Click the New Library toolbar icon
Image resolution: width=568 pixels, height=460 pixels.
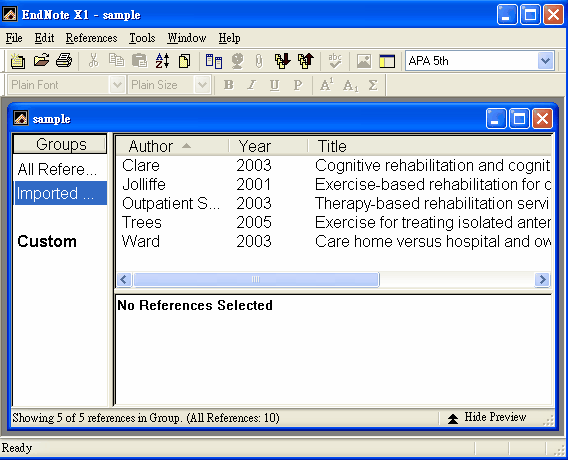[x=17, y=61]
